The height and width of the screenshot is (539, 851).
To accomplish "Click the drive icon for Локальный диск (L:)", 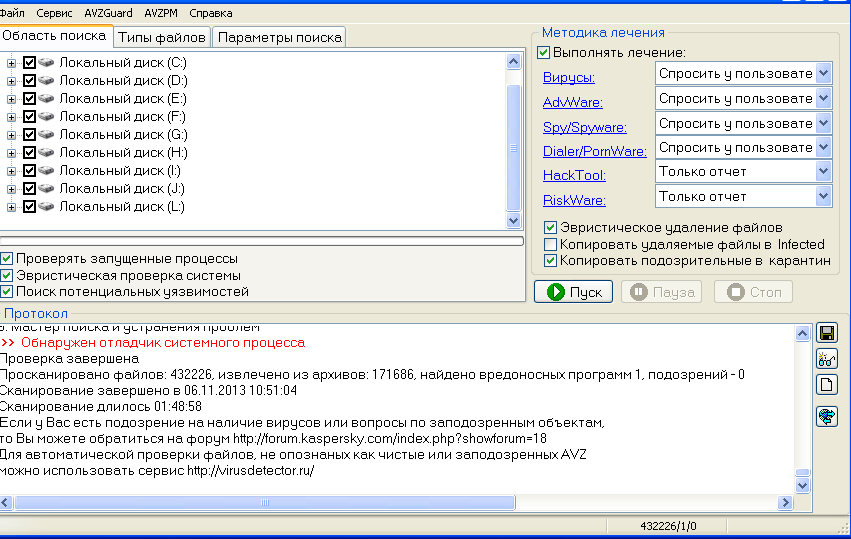I will click(x=47, y=207).
